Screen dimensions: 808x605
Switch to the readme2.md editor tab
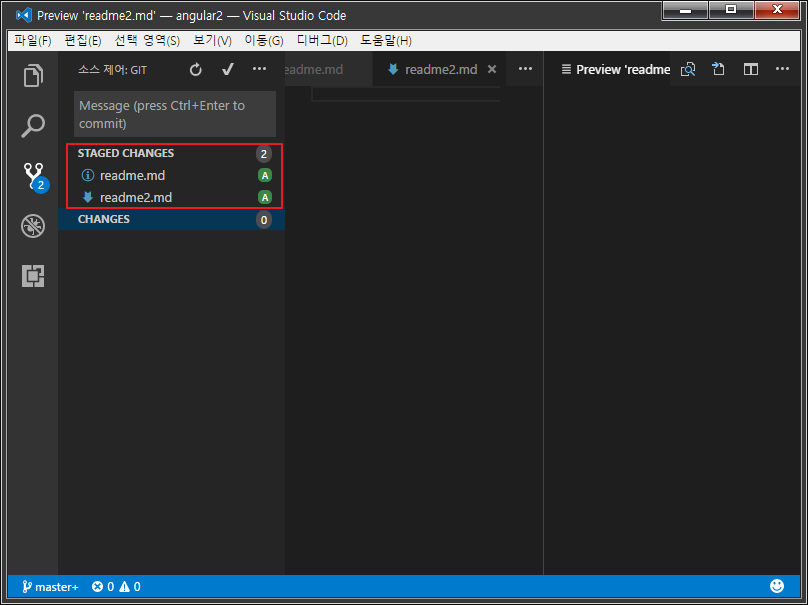coord(440,70)
